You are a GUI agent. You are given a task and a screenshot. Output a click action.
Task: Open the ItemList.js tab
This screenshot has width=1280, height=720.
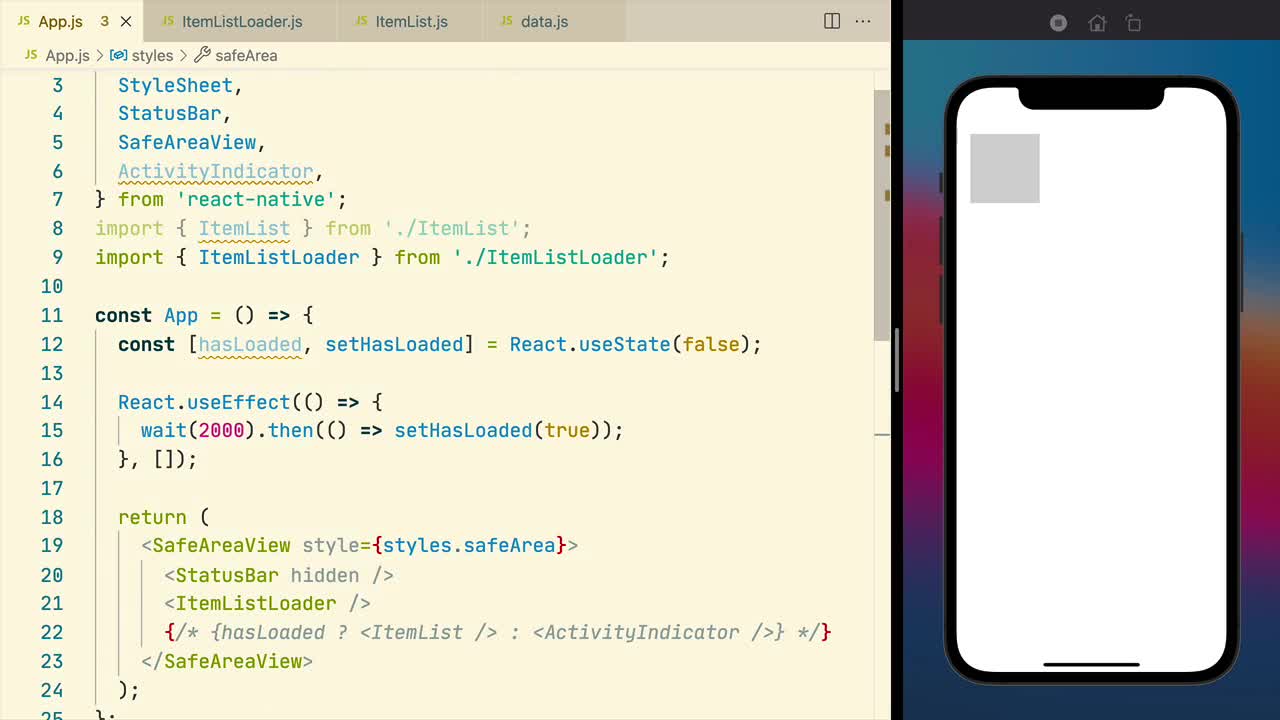click(411, 21)
